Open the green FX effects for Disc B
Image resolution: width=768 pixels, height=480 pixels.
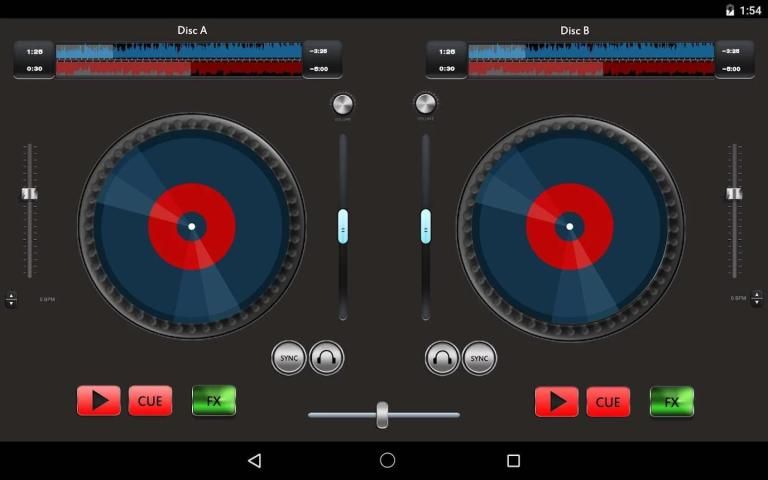pos(672,401)
